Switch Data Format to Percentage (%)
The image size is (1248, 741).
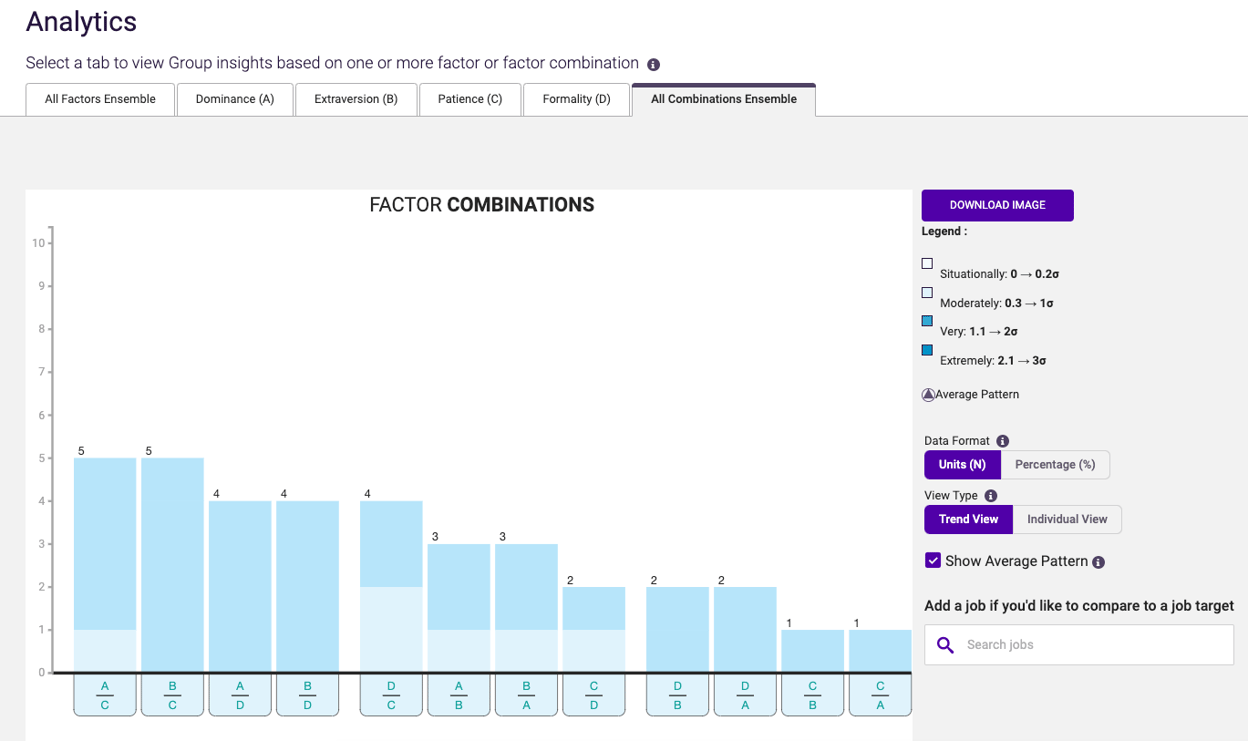(1055, 465)
